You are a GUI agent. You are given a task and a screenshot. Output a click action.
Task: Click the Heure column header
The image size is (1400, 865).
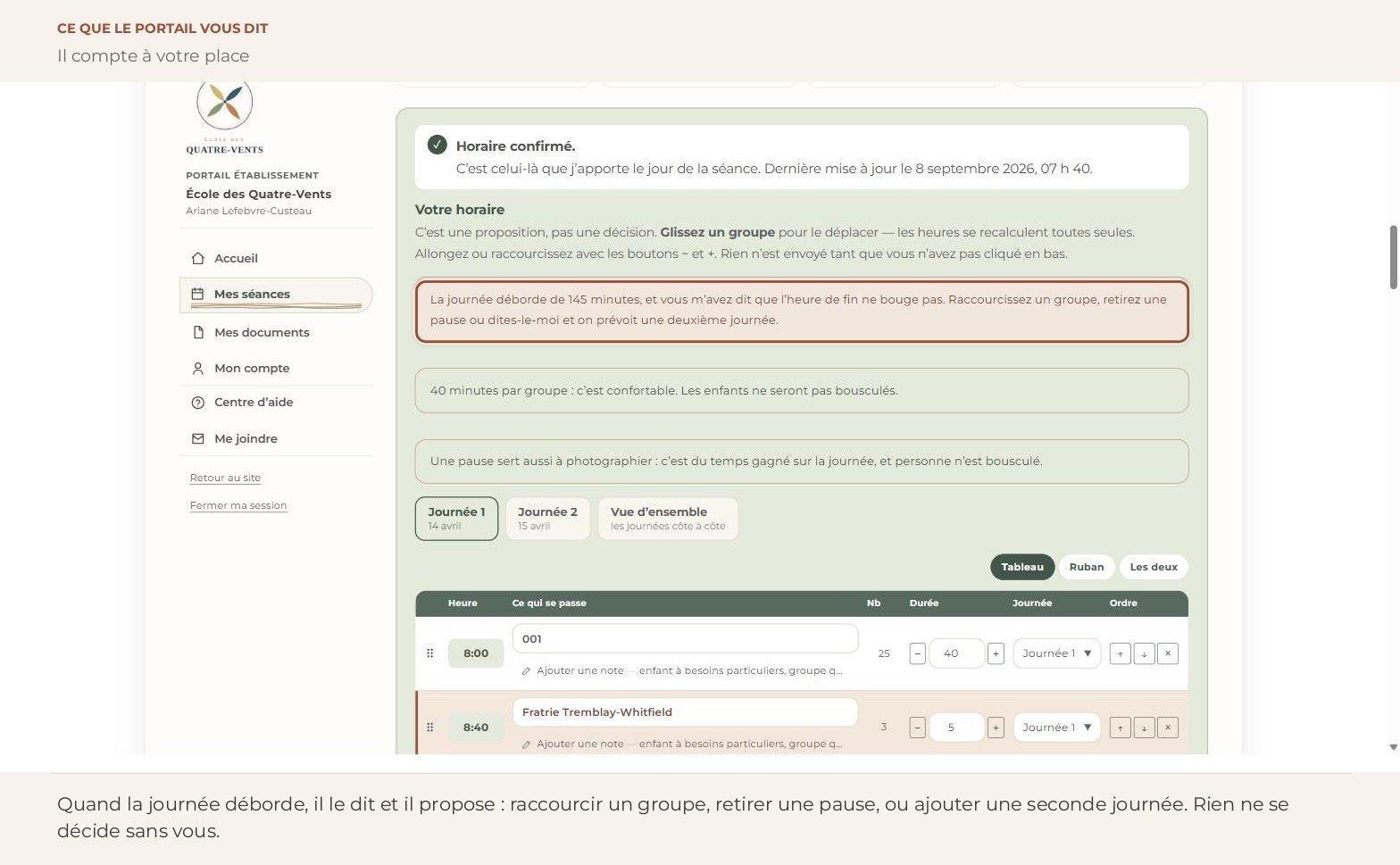pos(462,603)
